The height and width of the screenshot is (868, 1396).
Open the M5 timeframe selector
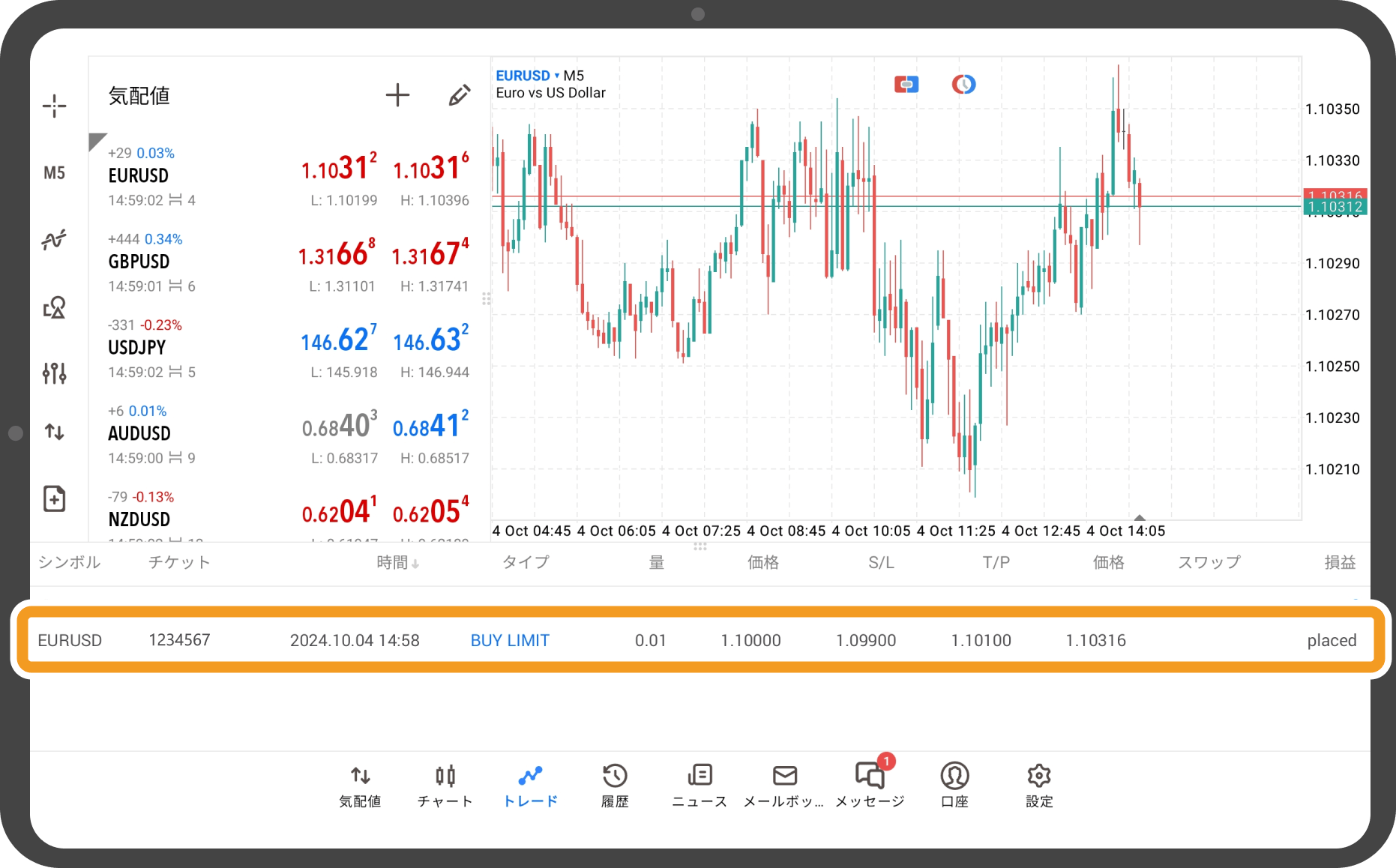[x=54, y=173]
